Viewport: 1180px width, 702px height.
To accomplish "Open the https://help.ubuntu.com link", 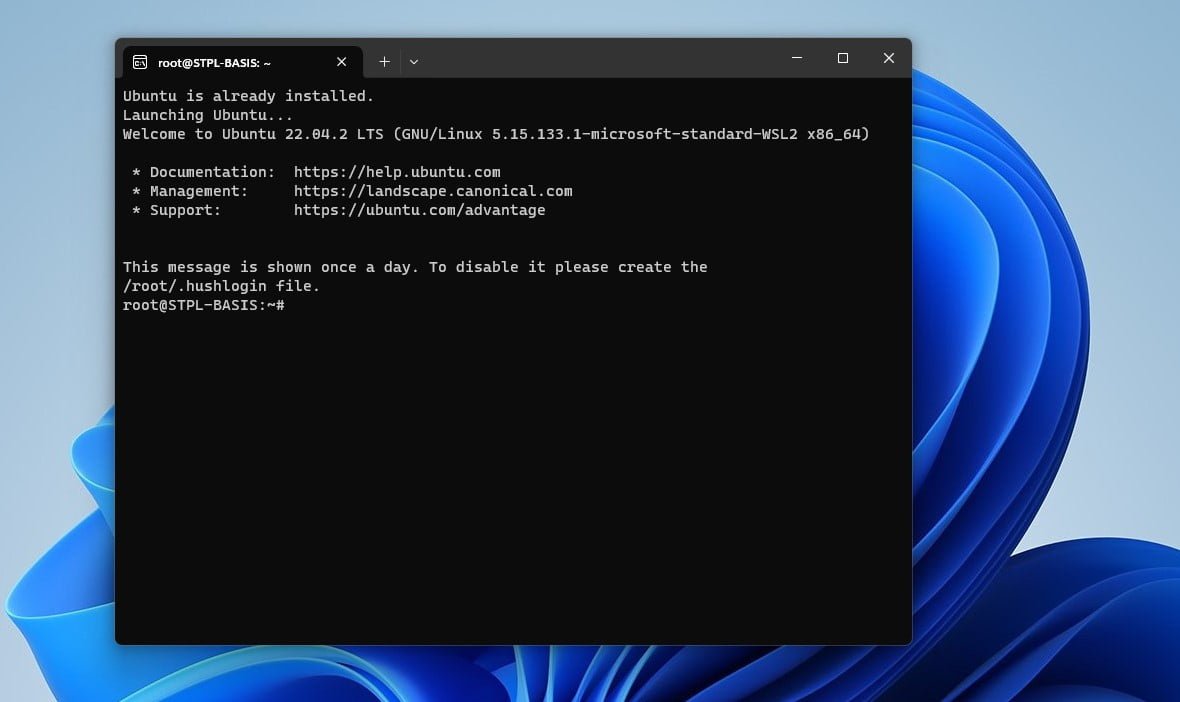I will [397, 172].
